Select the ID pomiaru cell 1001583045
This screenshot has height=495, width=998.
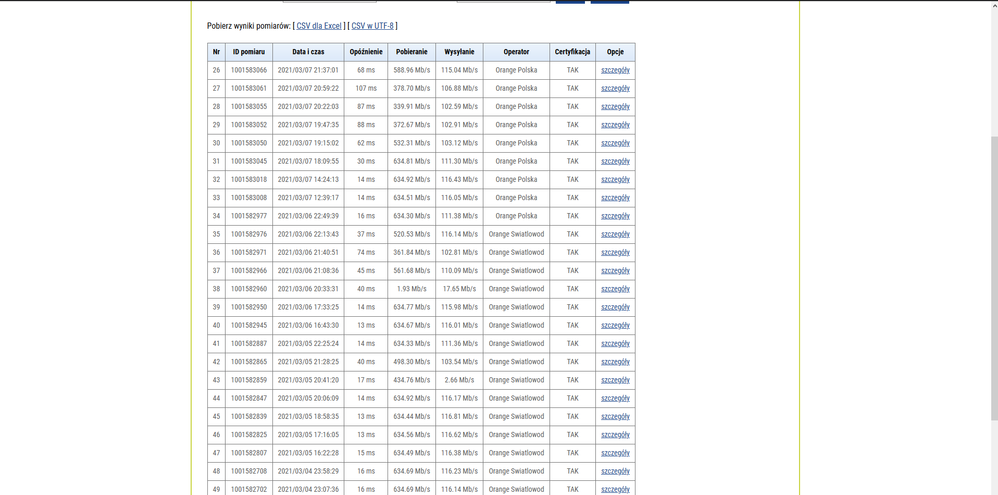(249, 161)
